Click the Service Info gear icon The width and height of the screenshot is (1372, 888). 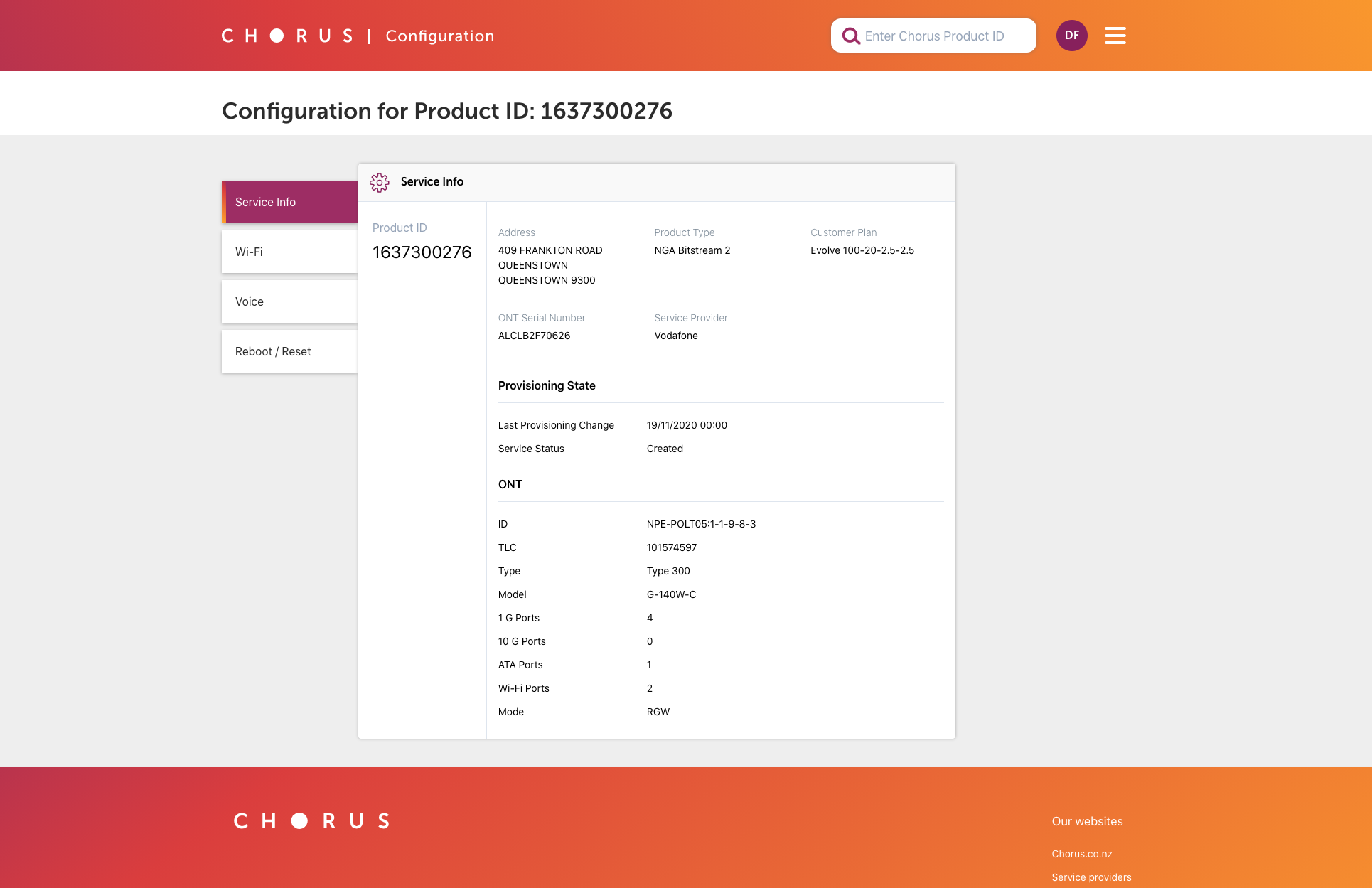click(x=379, y=182)
